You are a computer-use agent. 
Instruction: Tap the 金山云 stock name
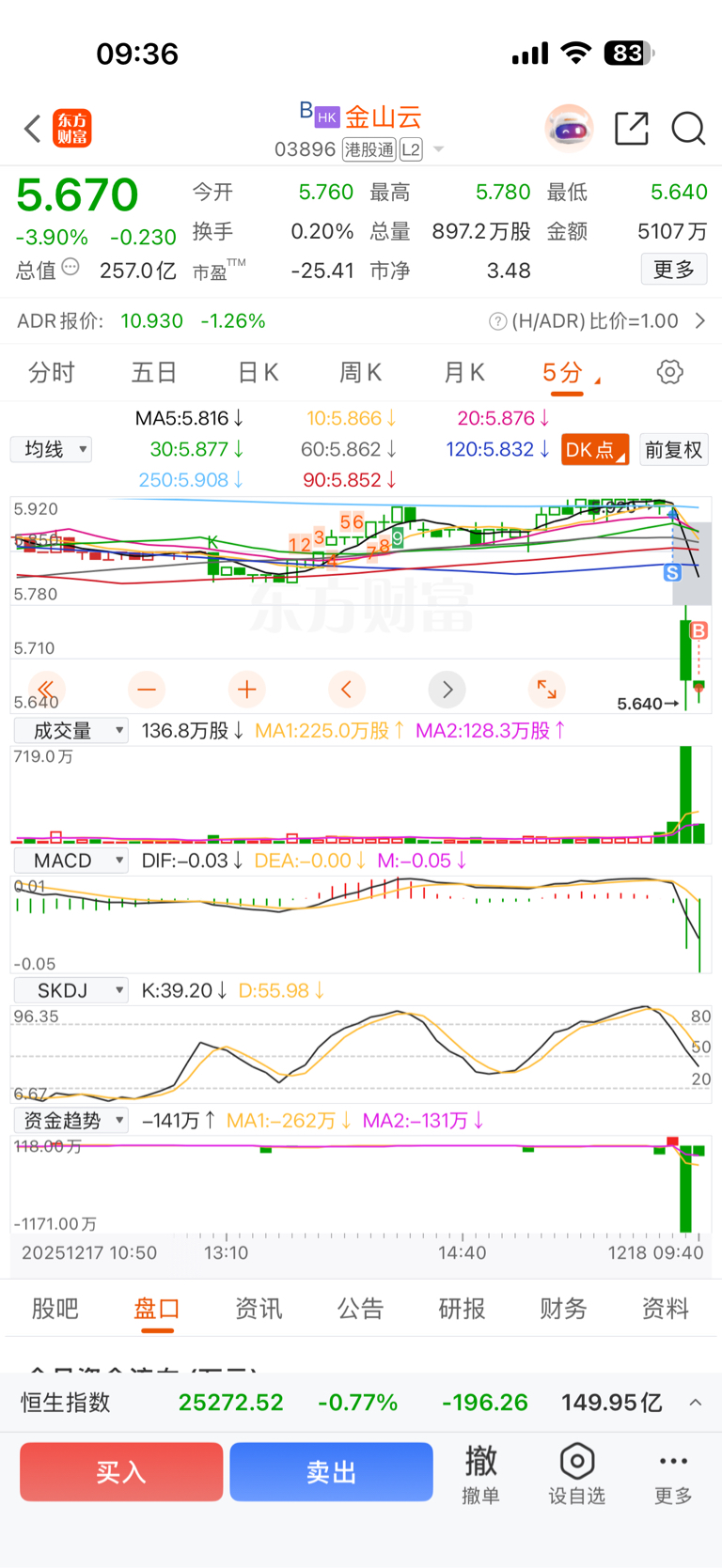[383, 117]
